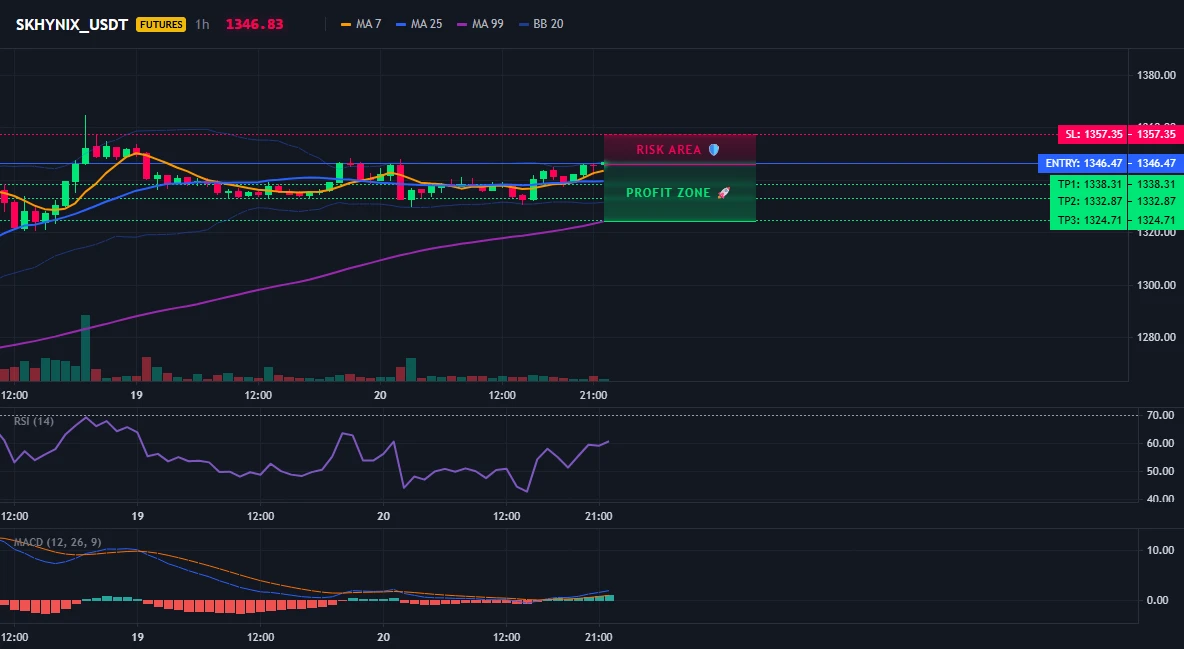Click the yellow FUTURES badge
The image size is (1184, 649).
point(161,24)
